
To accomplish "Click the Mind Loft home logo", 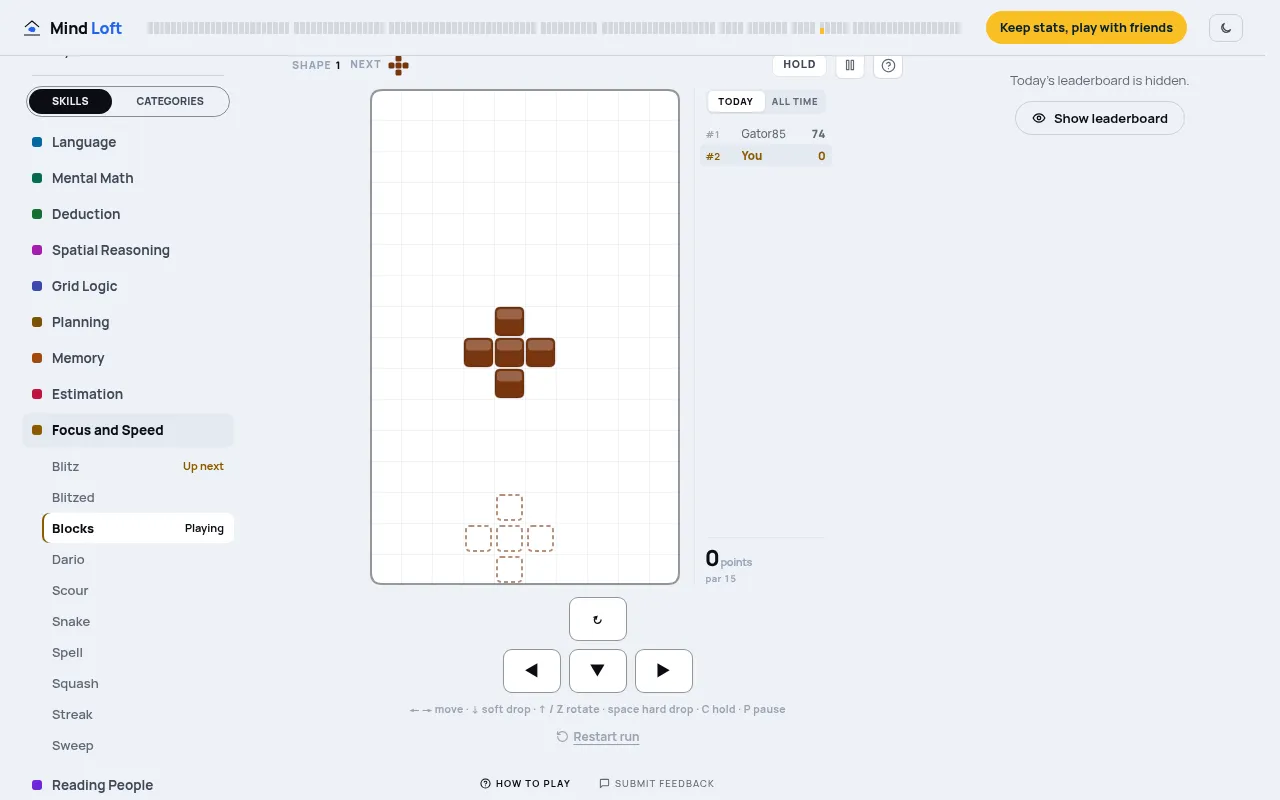I will point(73,28).
